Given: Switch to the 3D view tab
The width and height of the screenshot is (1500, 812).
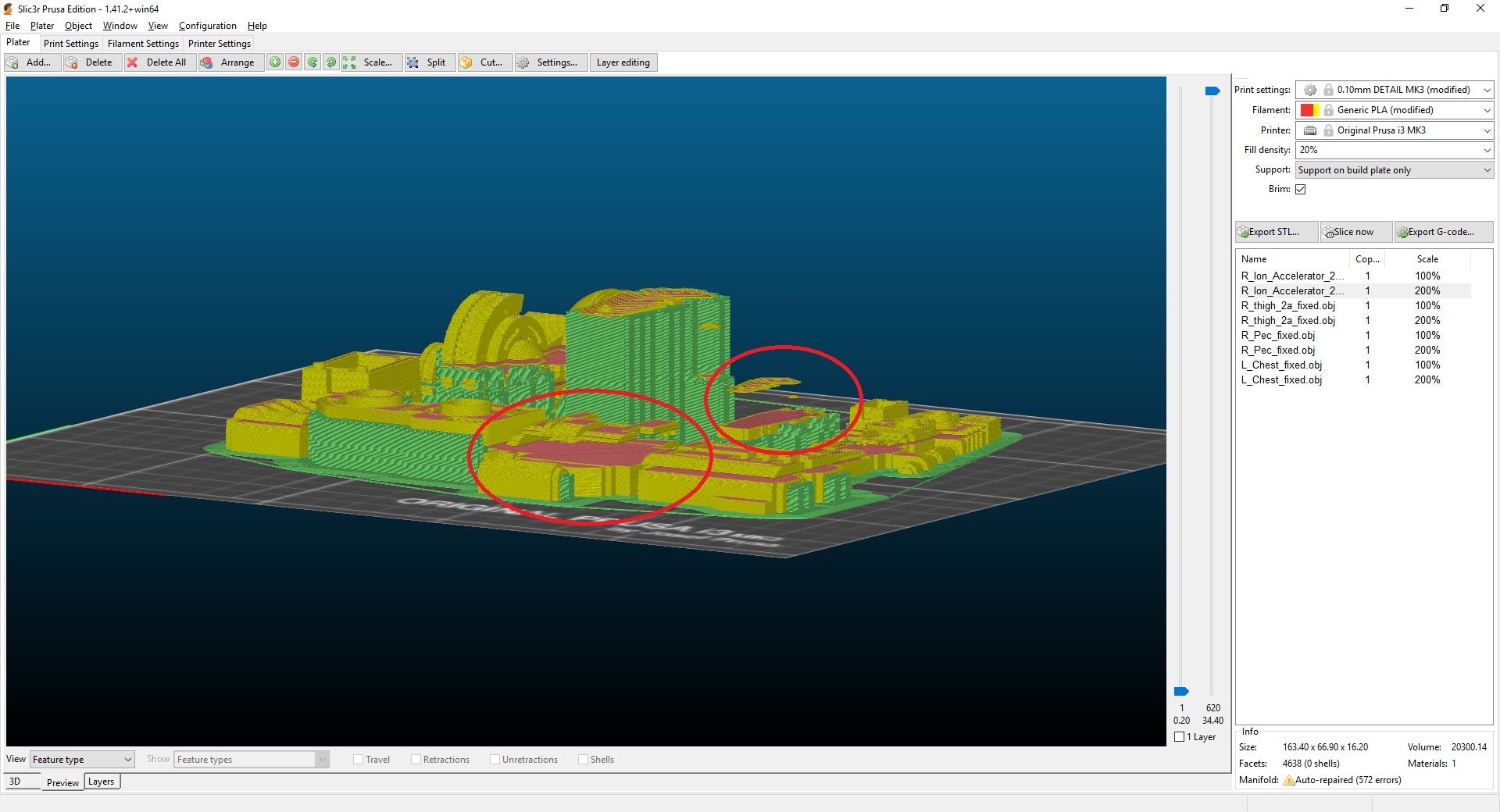Looking at the screenshot, I should [x=23, y=782].
